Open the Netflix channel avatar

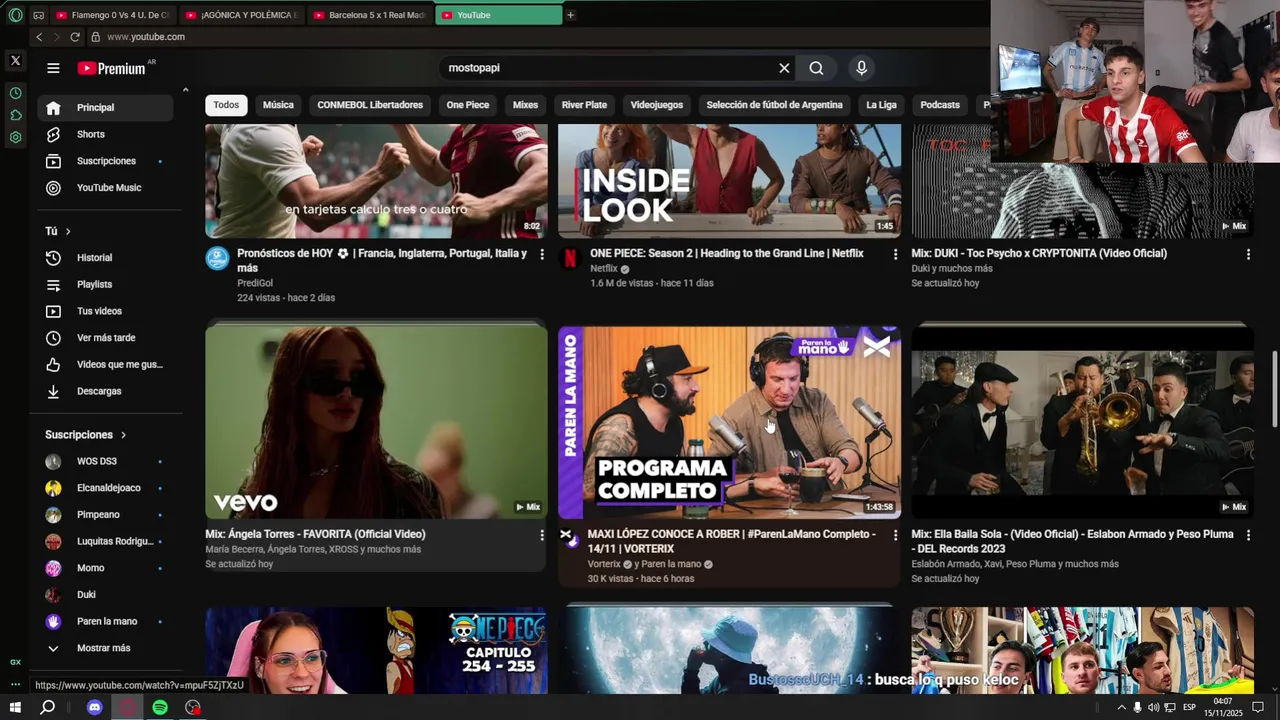coord(570,258)
